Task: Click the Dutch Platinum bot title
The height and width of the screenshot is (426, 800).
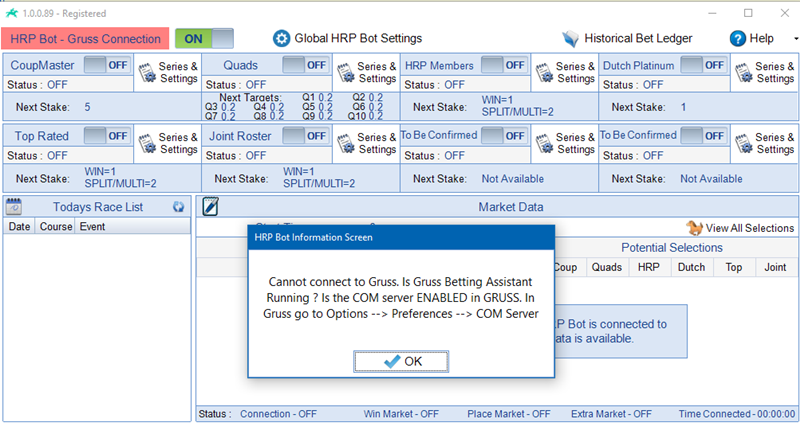Action: (x=638, y=65)
